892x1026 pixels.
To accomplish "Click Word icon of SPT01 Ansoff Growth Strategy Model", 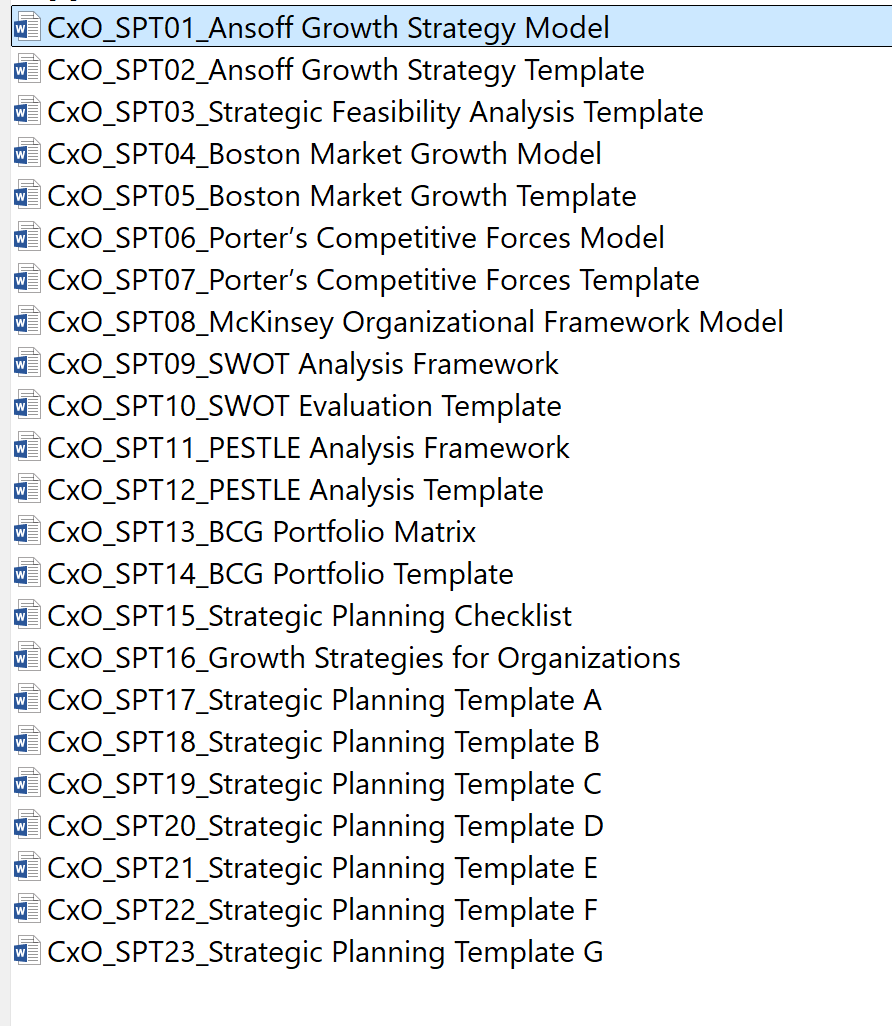I will (27, 27).
